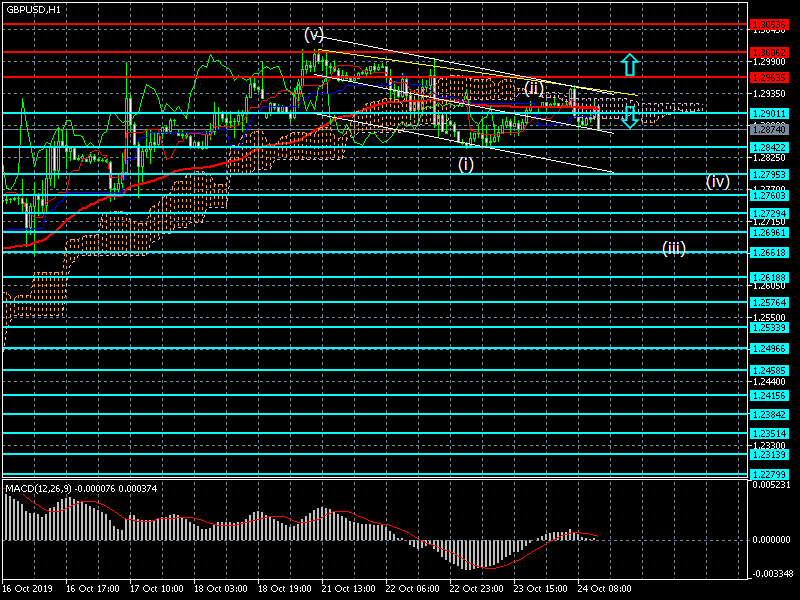Select the cyan up arrow marker

tap(630, 65)
